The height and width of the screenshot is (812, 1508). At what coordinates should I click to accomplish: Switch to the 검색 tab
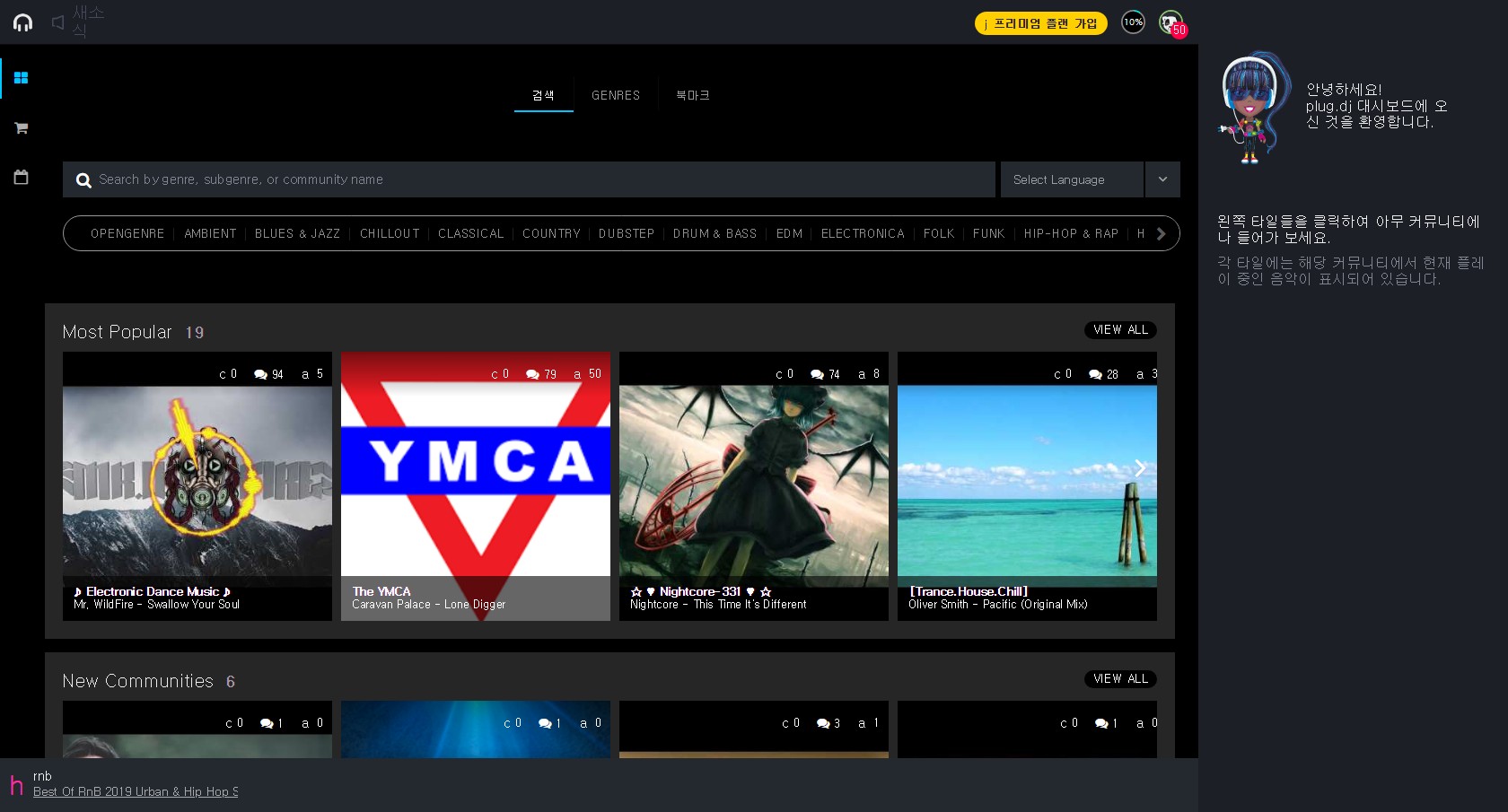tap(543, 95)
